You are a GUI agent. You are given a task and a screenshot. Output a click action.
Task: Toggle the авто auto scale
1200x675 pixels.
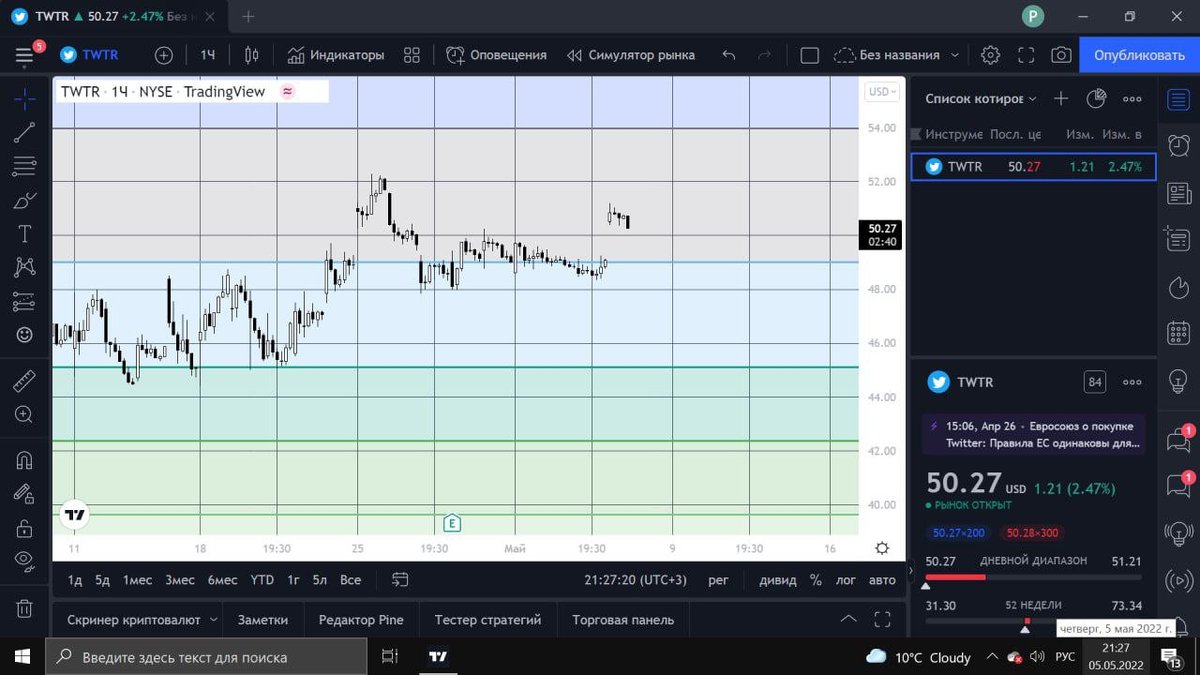click(883, 580)
